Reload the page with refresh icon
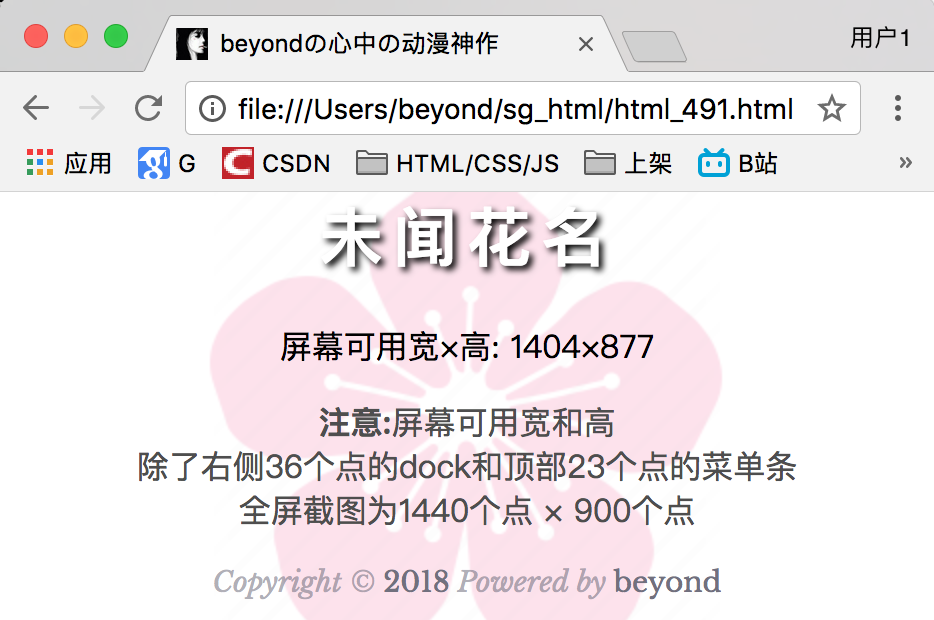934x620 pixels. 148,108
